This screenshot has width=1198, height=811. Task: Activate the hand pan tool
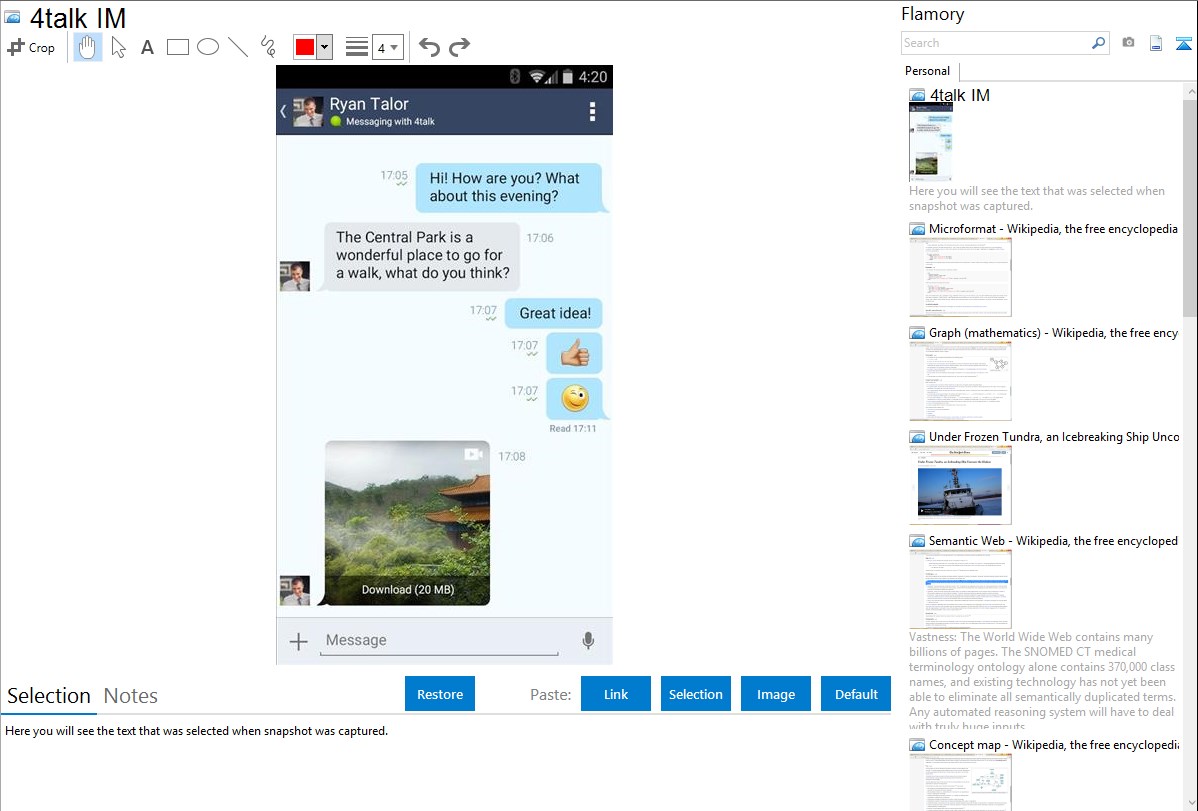click(x=88, y=47)
